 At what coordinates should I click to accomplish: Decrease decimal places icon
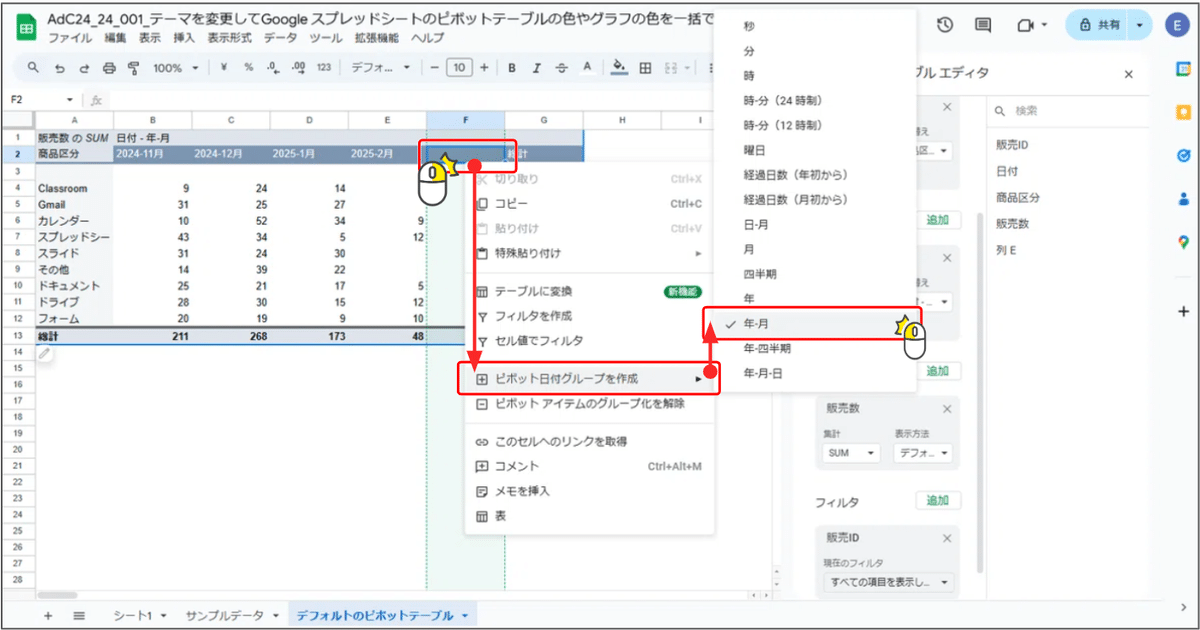273,68
